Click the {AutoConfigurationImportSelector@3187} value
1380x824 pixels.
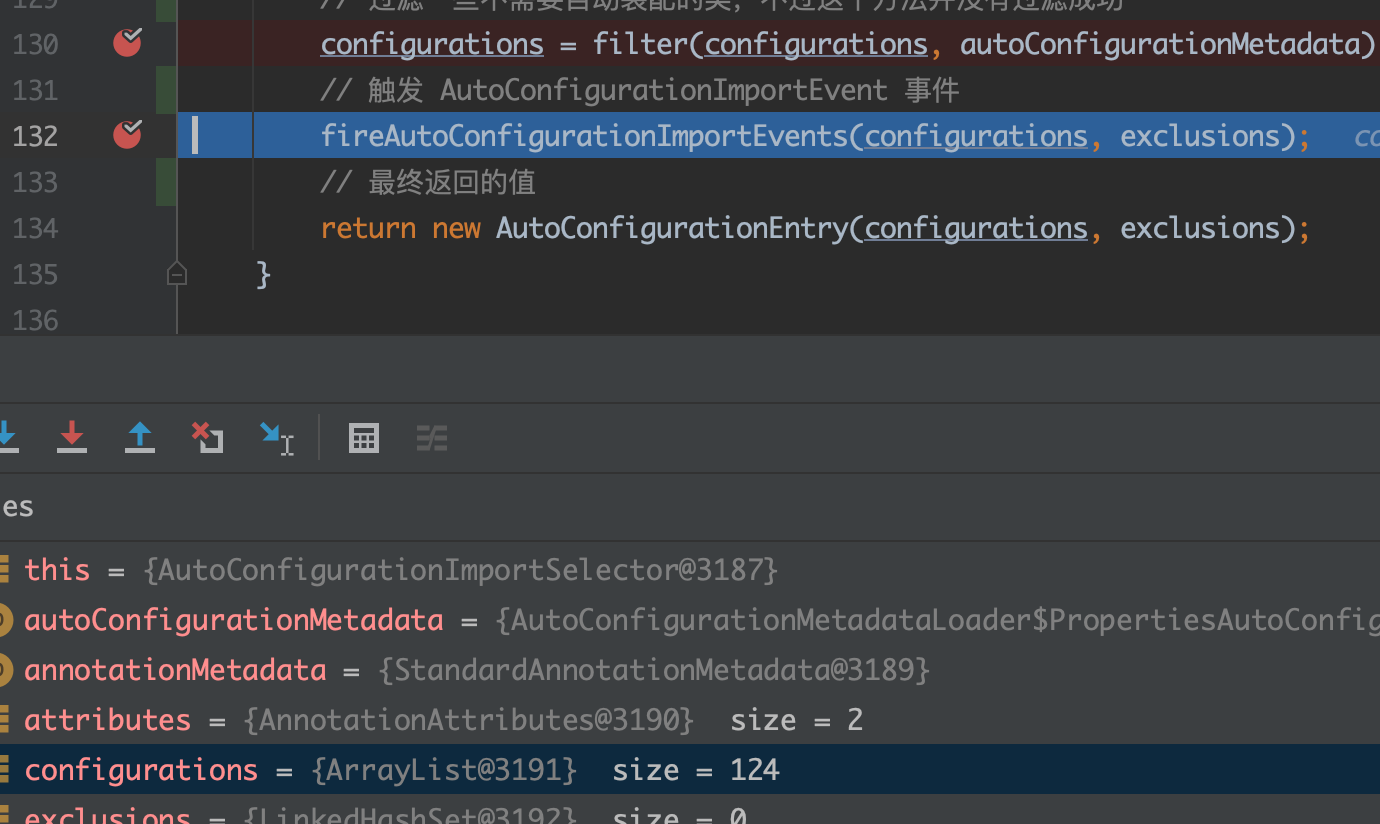[x=460, y=570]
